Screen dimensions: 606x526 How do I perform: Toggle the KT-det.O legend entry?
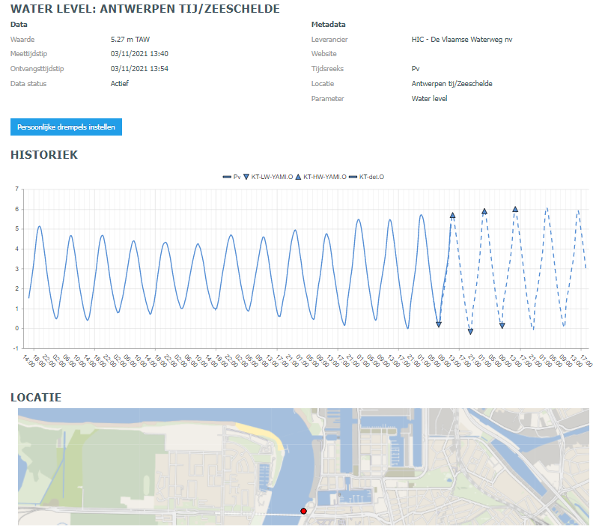pyautogui.click(x=366, y=177)
